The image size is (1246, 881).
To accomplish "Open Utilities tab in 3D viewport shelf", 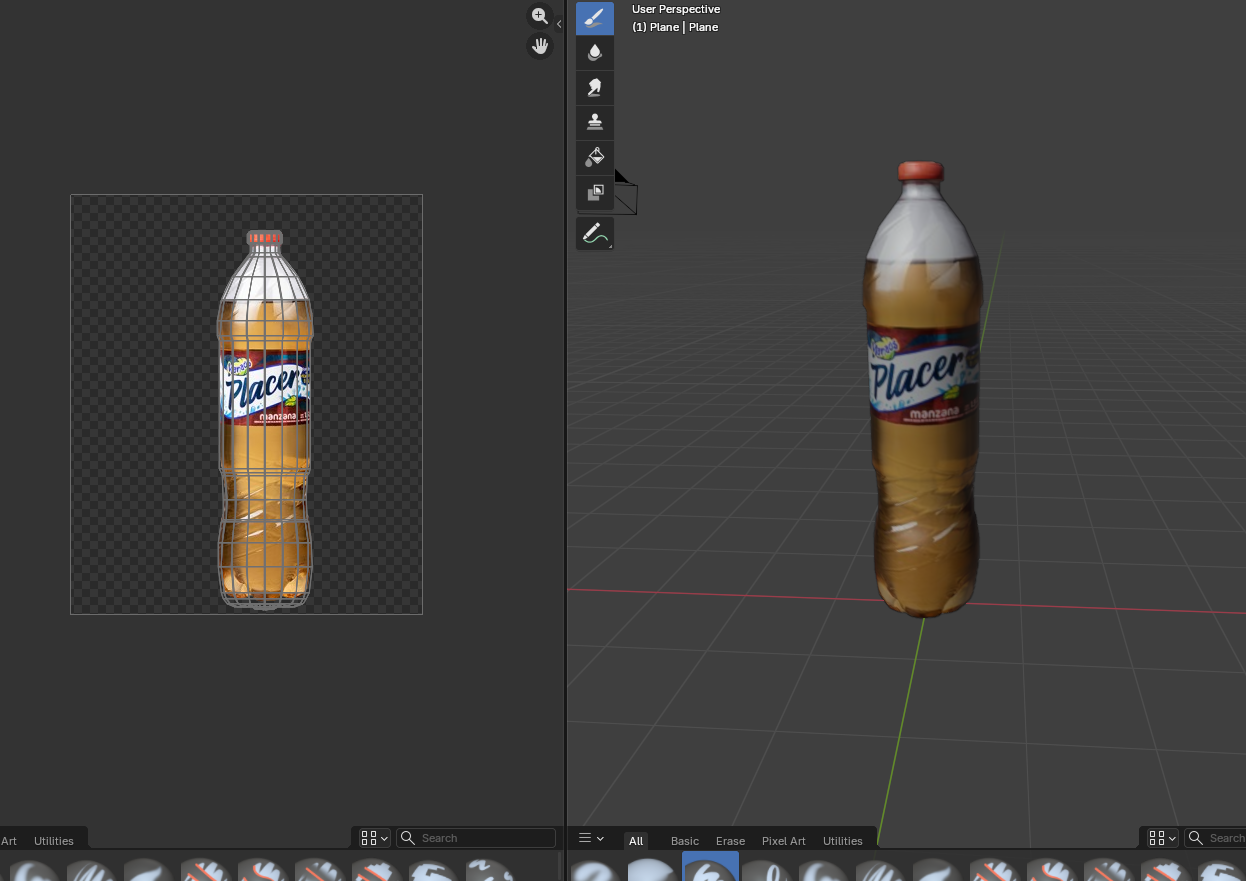I will [843, 840].
